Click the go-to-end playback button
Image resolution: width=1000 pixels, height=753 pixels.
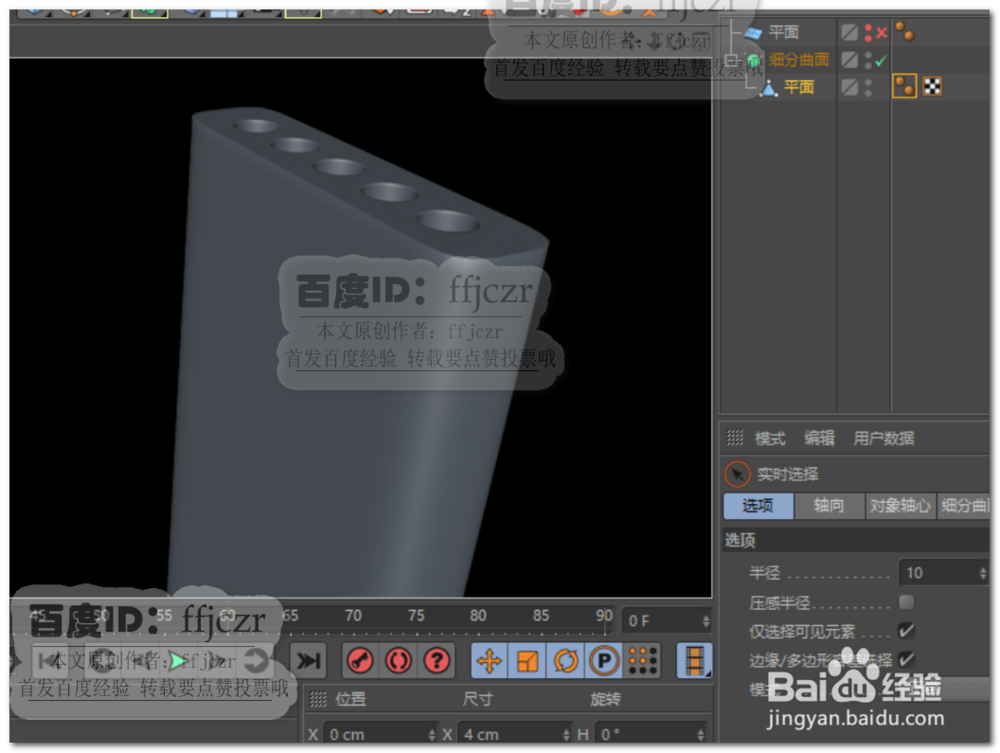click(x=308, y=661)
